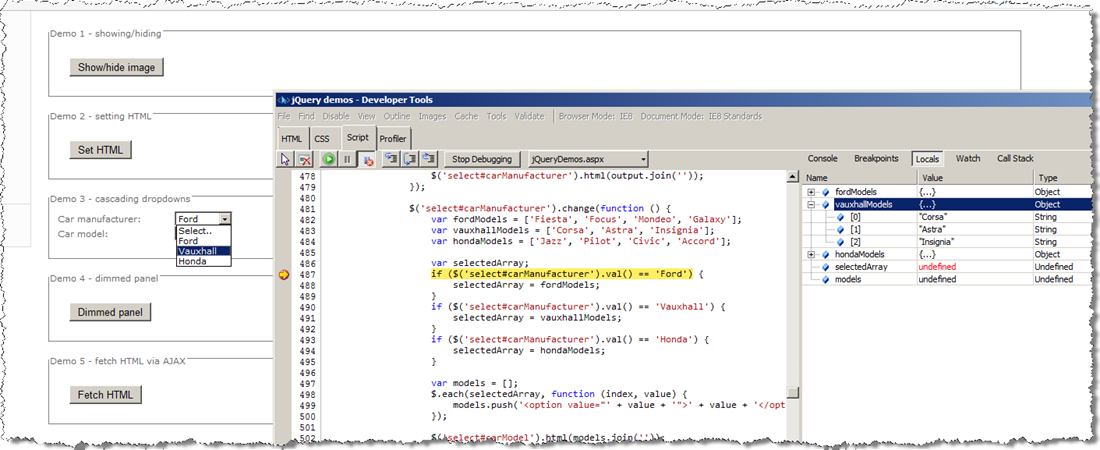Click the variable icon beside fordModels
This screenshot has height=450, width=1100.
coord(826,192)
